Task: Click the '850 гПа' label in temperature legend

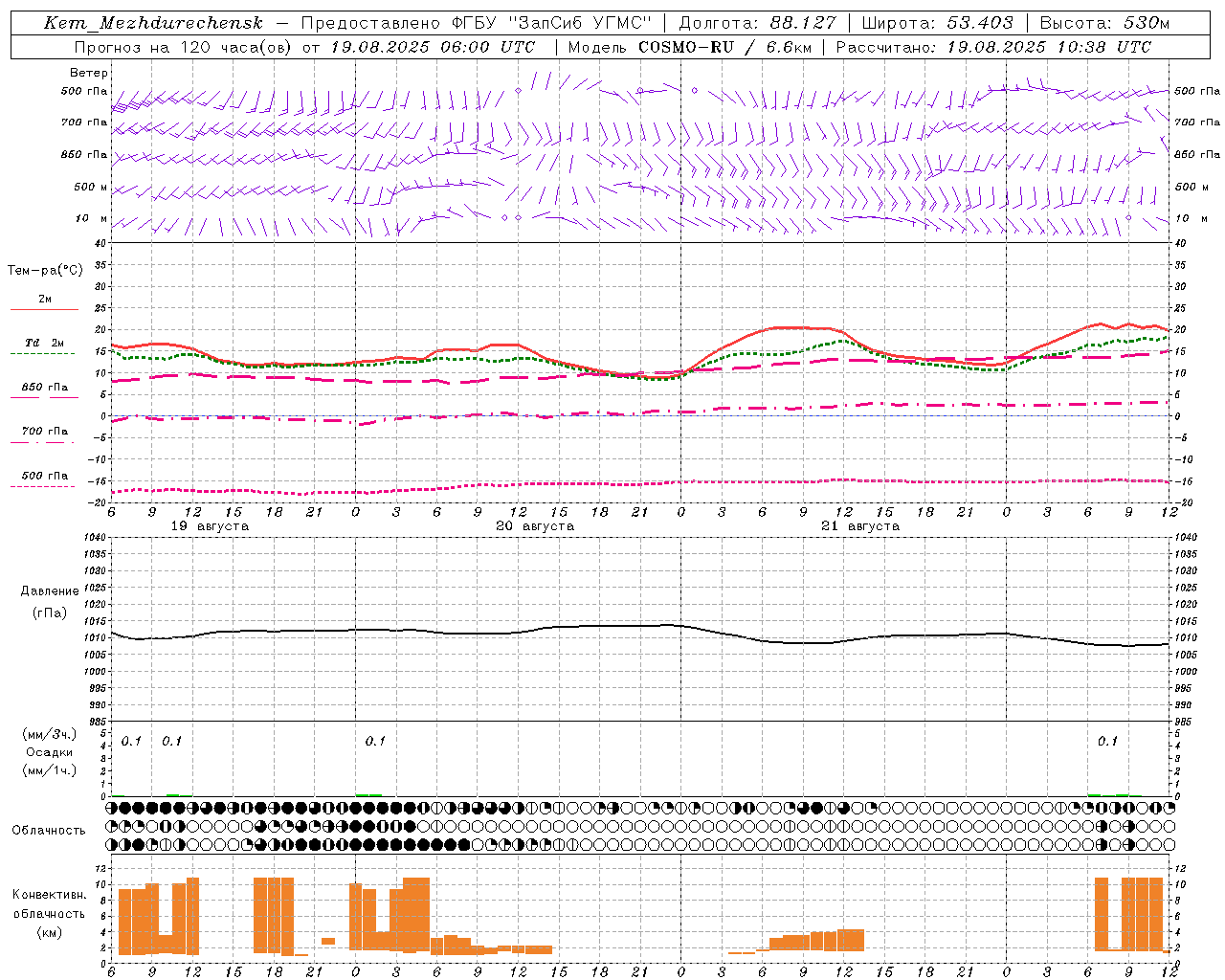Action: (45, 388)
